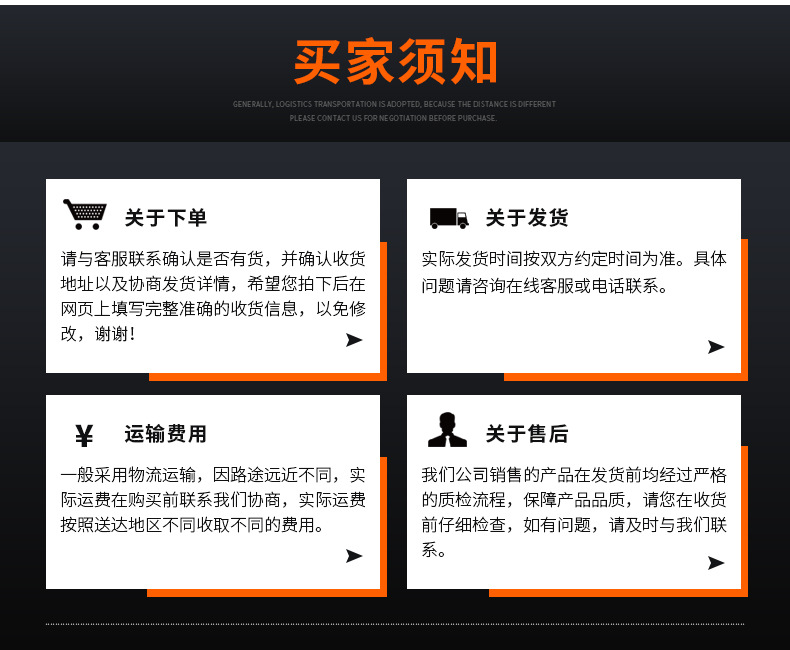Click the after-sales paragraph starting 我们公司销售

tap(574, 512)
